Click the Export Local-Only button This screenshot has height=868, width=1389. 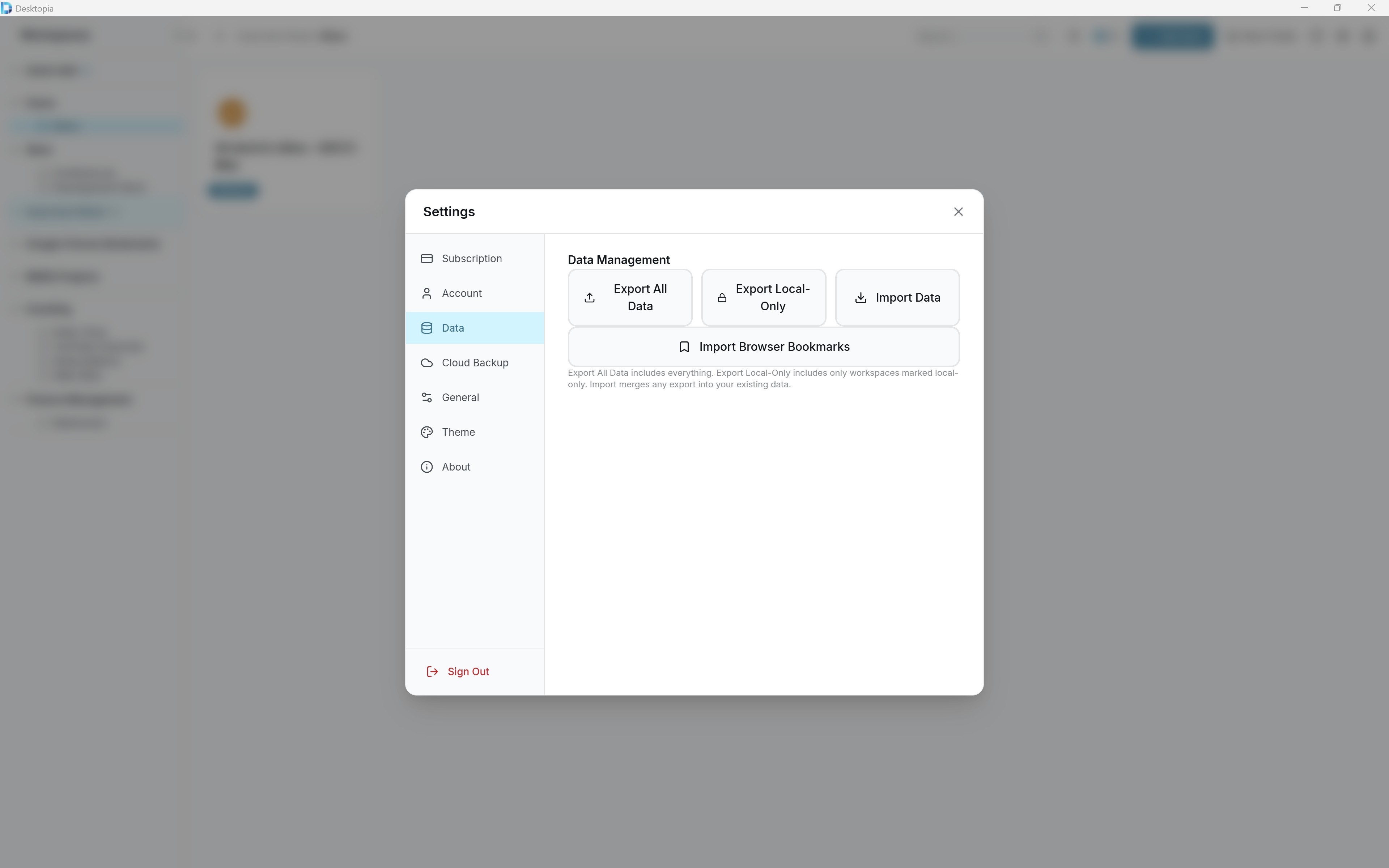coord(763,297)
